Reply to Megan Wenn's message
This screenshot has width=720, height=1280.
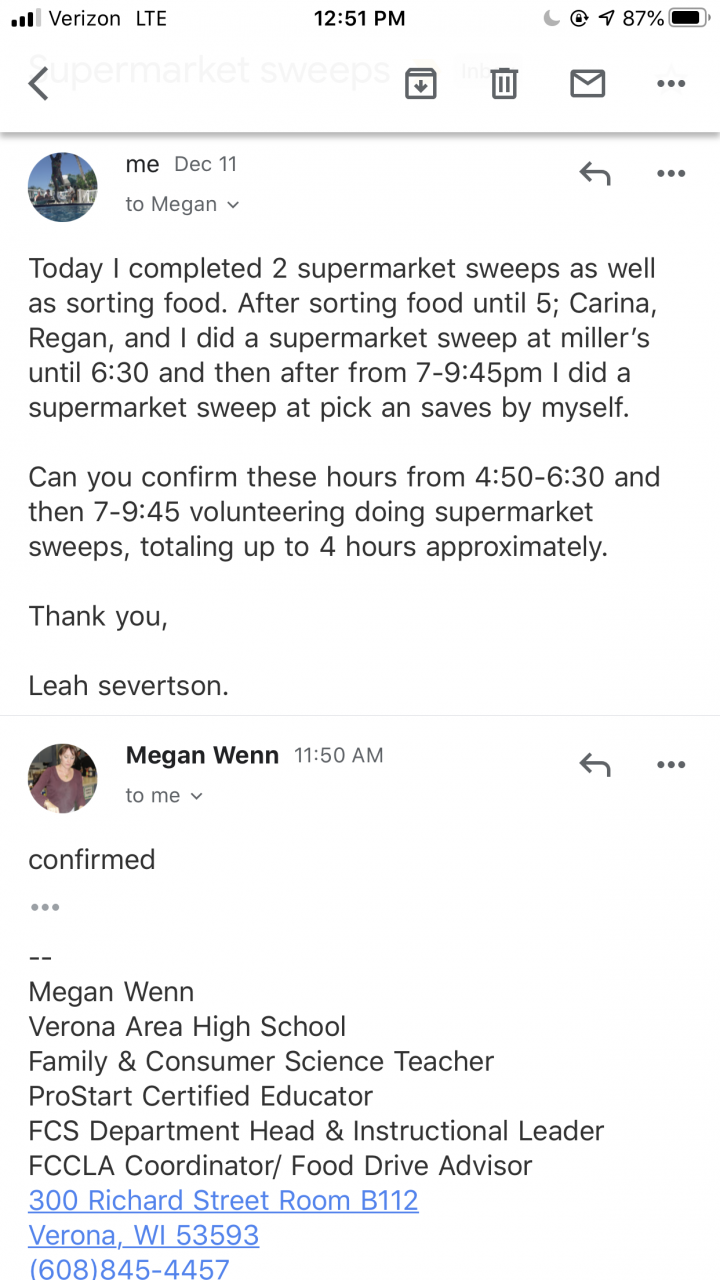tap(595, 766)
